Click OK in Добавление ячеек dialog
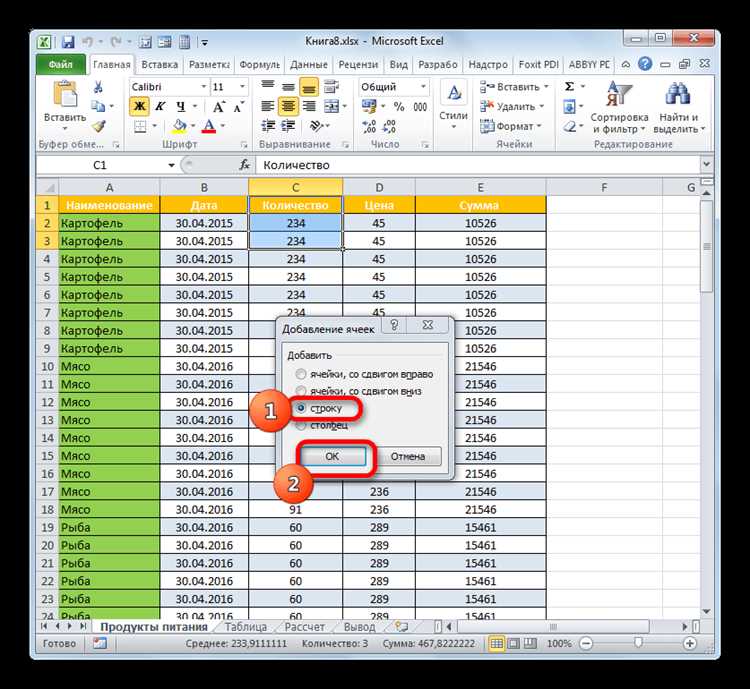750x689 pixels. pos(332,456)
